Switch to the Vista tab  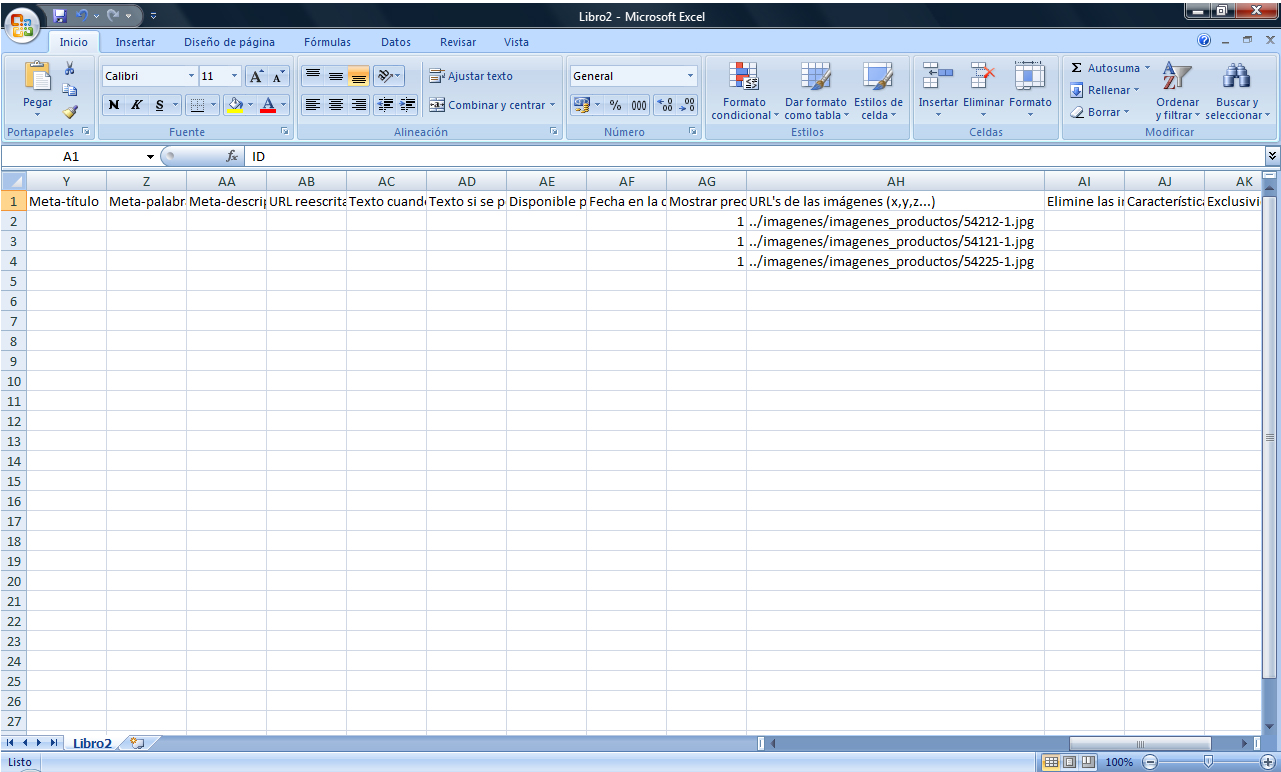click(516, 42)
